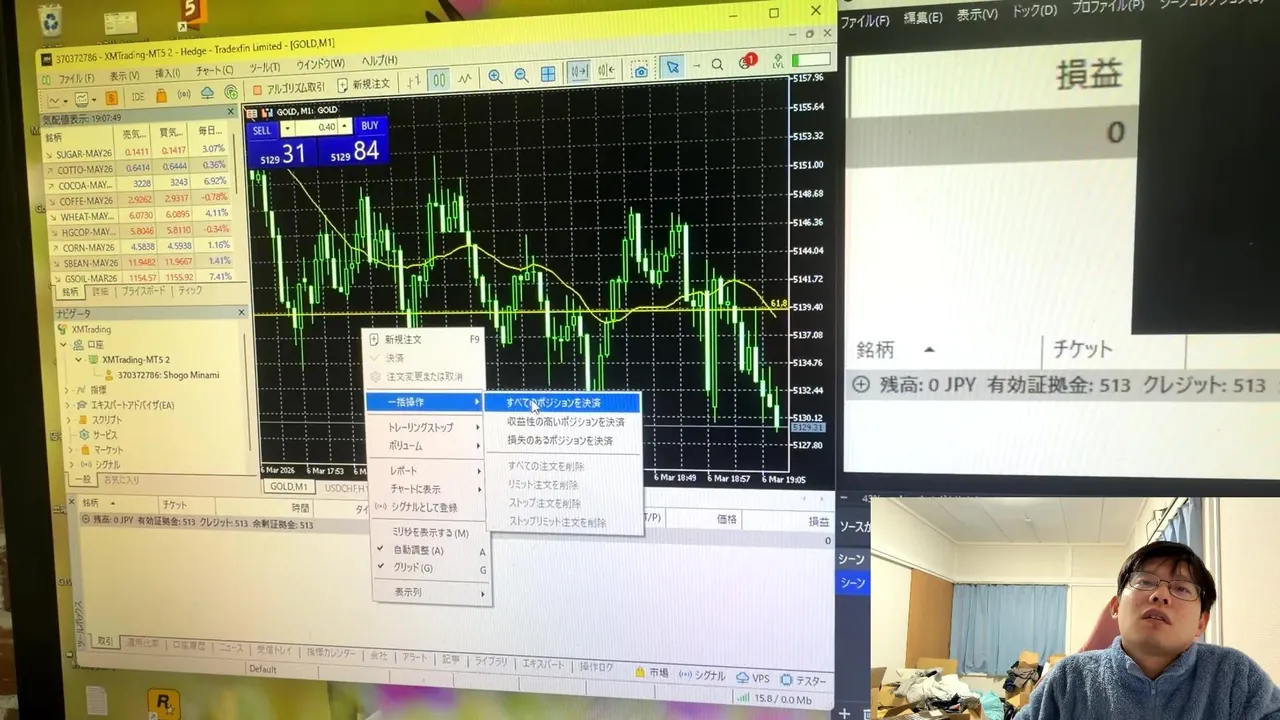Open ボリューム submenu in context menu
Image resolution: width=1280 pixels, height=720 pixels.
[x=426, y=446]
